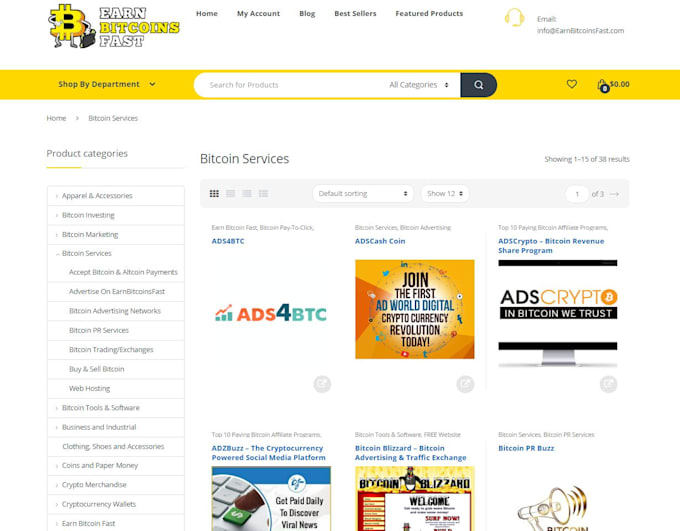Open the All Categories search filter
This screenshot has height=531, width=680.
tap(418, 85)
